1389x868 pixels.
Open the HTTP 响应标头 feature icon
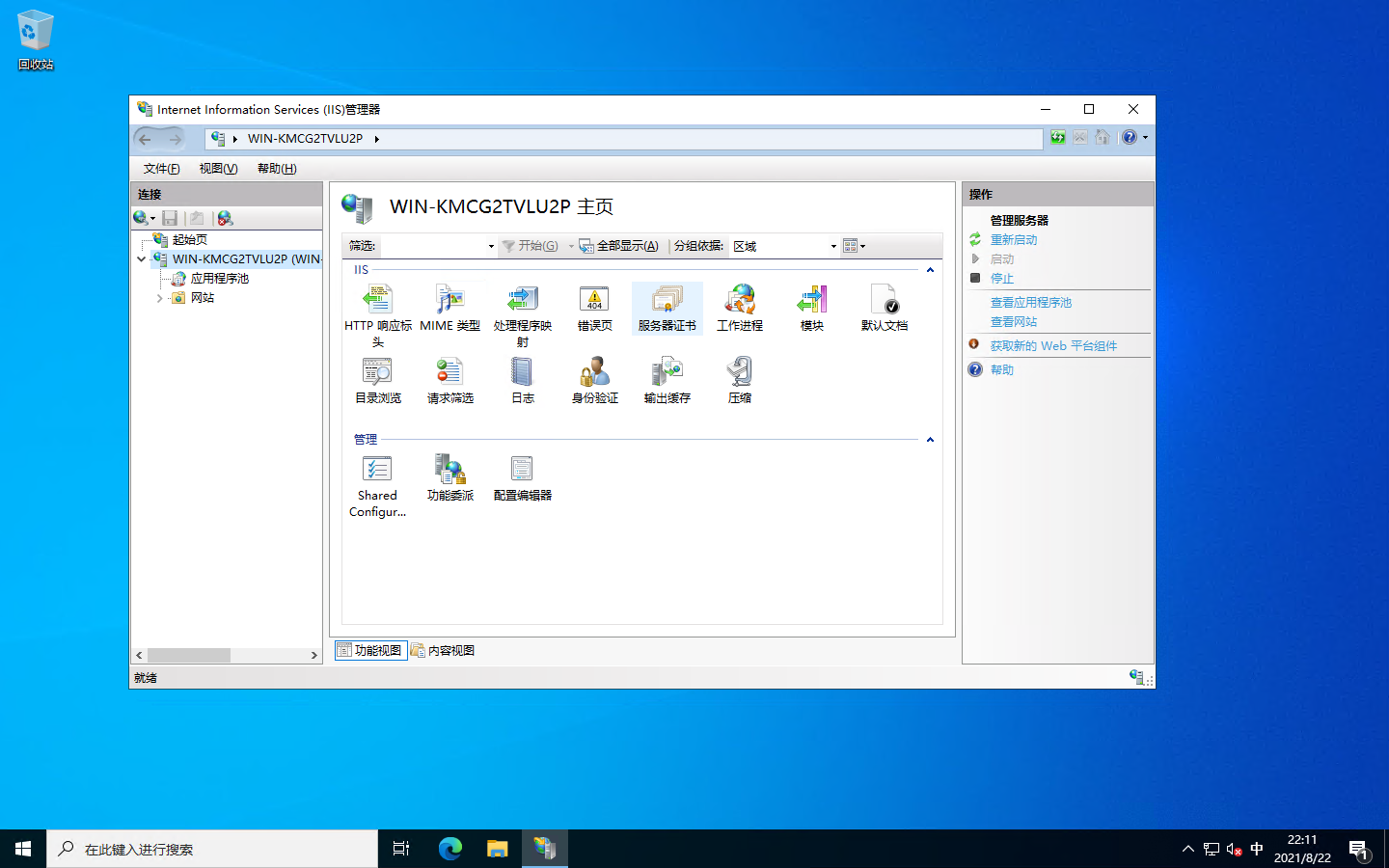[377, 315]
